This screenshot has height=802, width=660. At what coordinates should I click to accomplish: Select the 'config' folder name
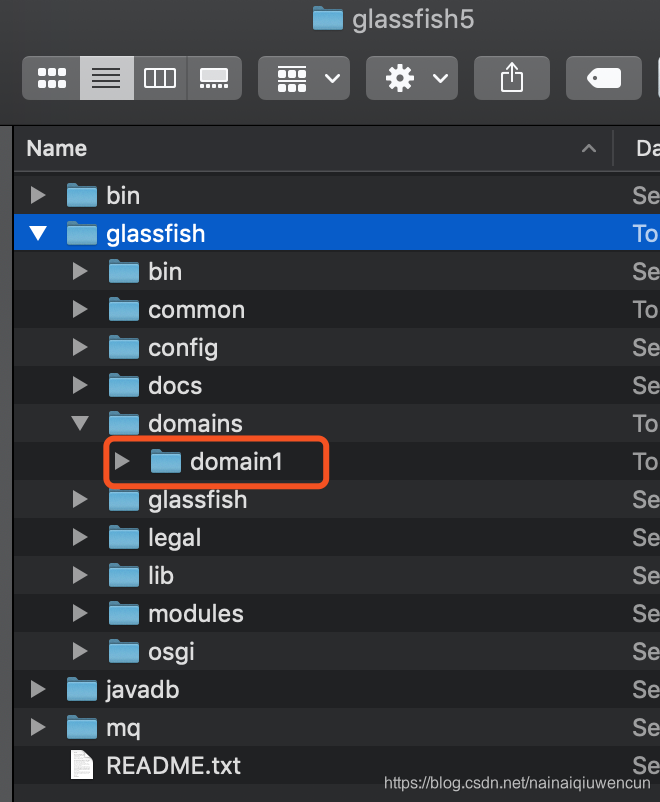point(183,348)
